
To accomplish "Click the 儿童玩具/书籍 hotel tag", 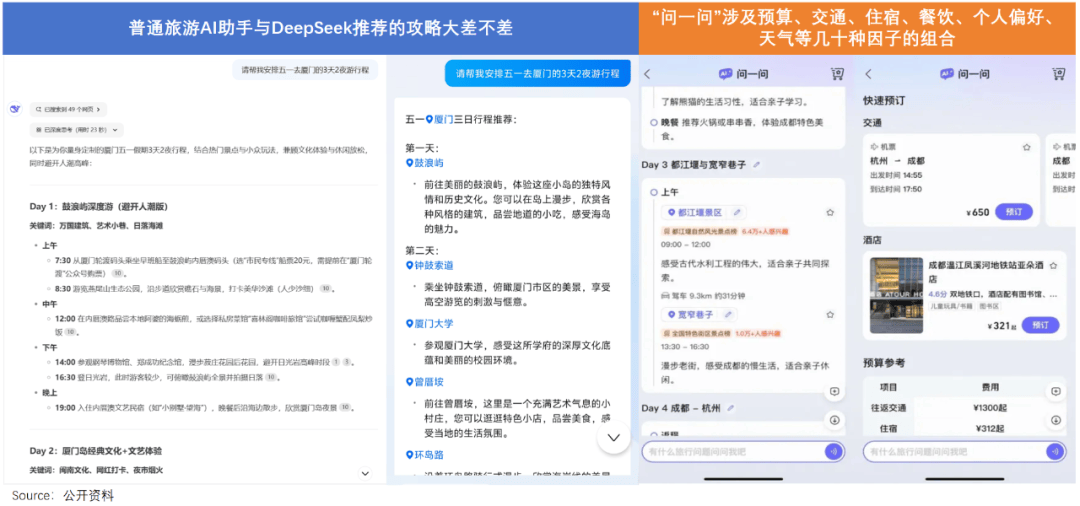I will (x=951, y=307).
